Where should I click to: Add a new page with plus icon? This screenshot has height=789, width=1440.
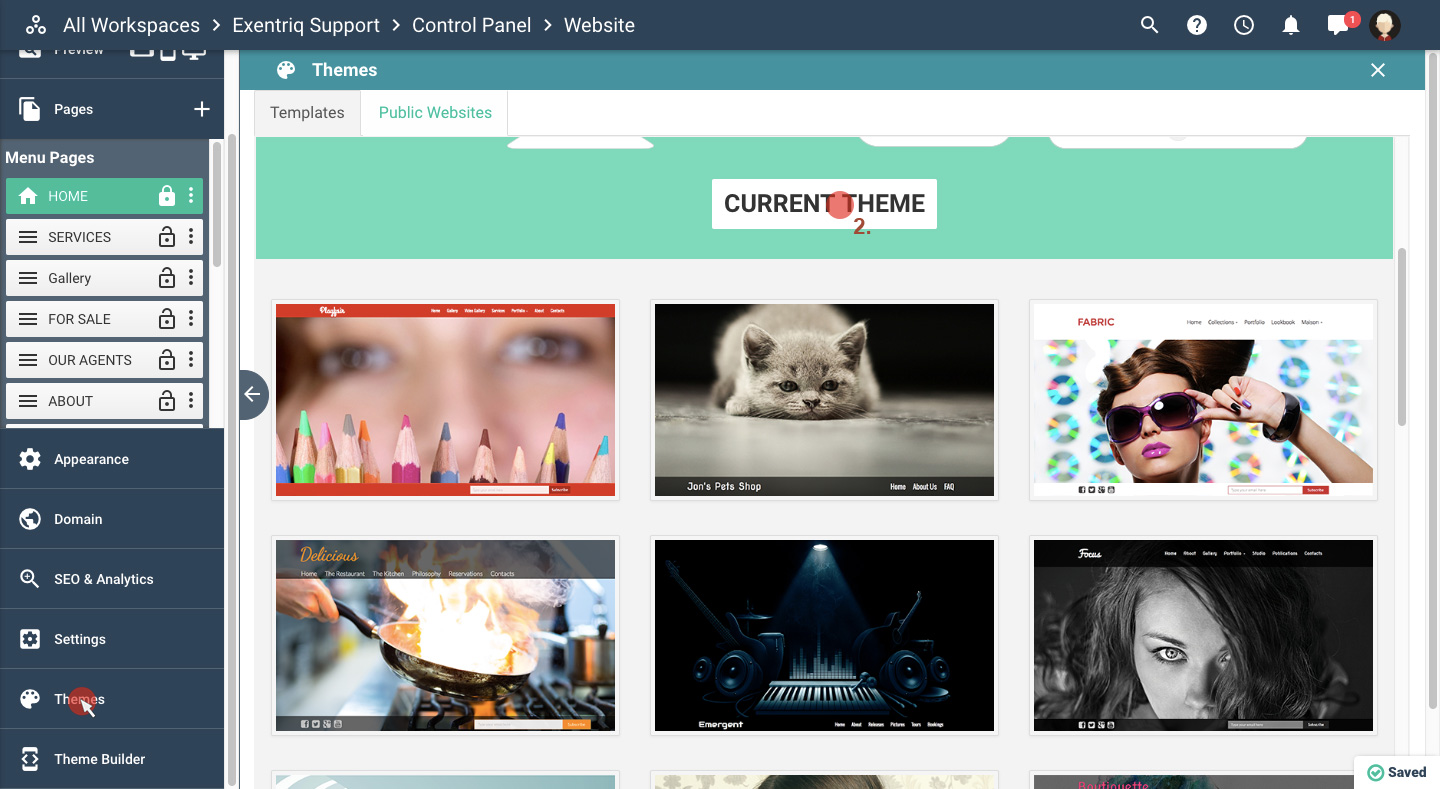202,109
